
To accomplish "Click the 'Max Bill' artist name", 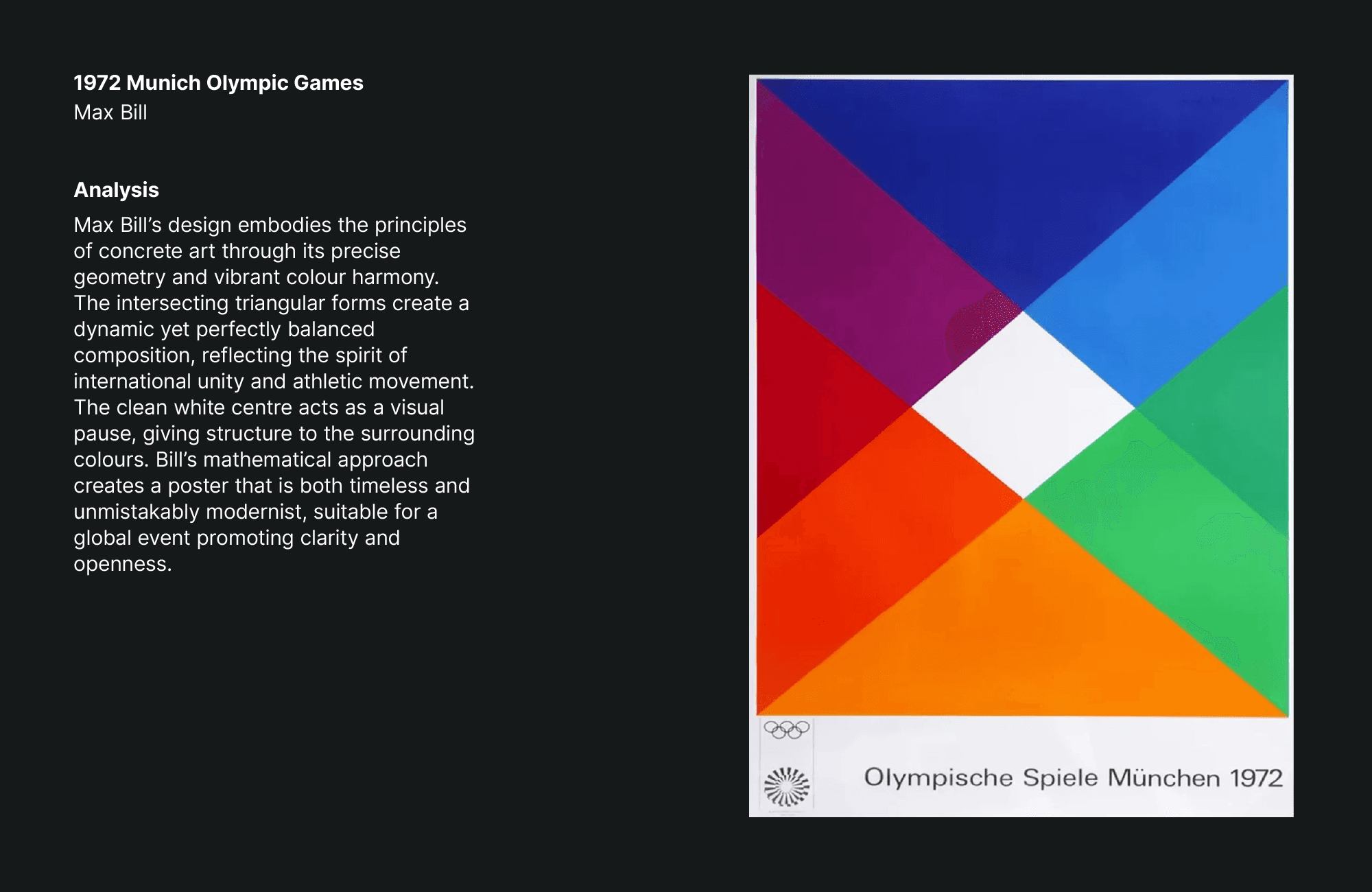I will 110,113.
